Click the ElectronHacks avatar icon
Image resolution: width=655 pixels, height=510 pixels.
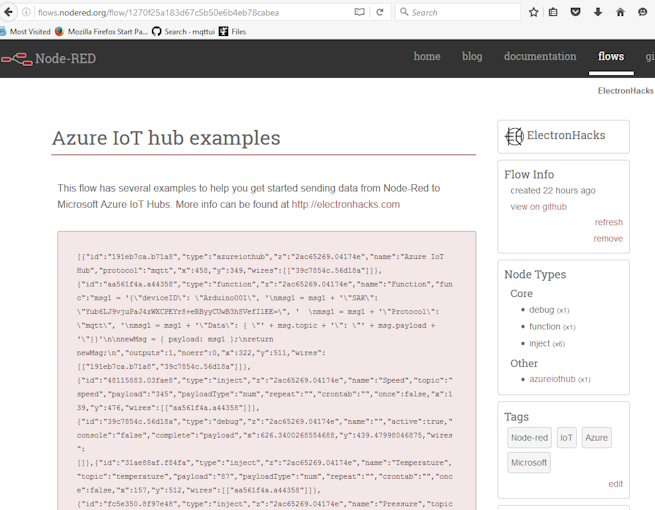pyautogui.click(x=514, y=136)
